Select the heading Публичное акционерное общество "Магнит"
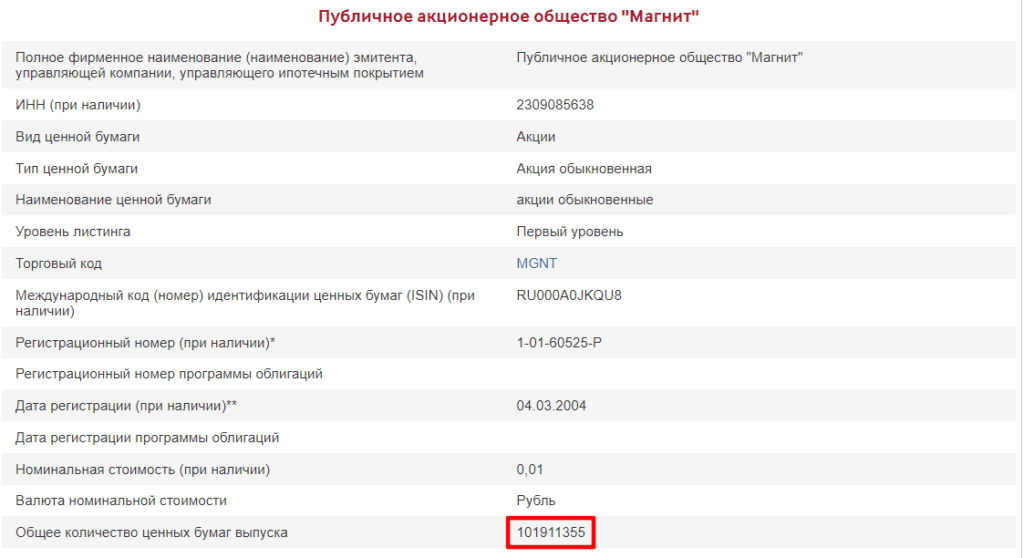 (509, 16)
